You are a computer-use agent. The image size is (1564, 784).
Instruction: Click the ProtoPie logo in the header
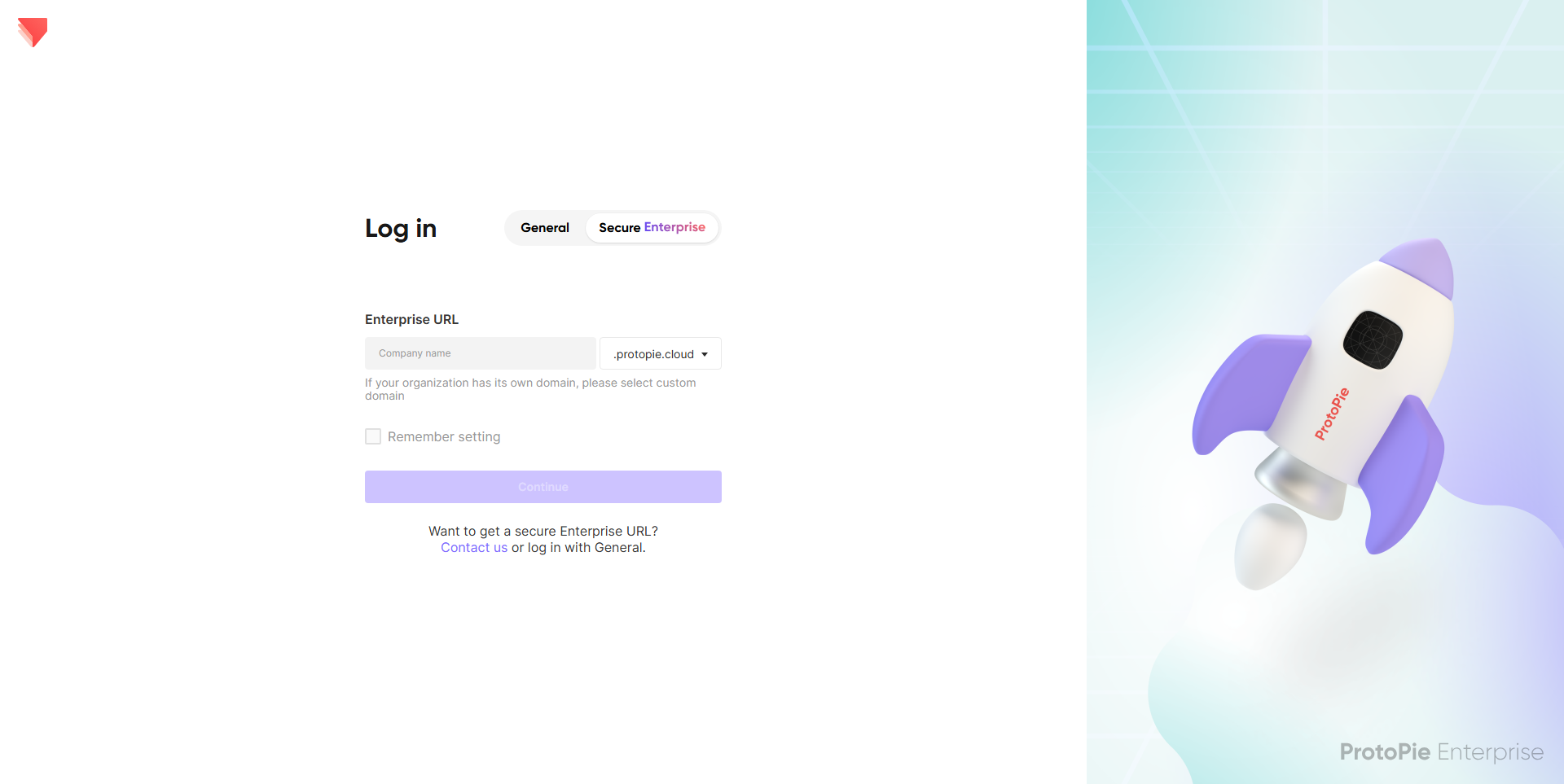pyautogui.click(x=33, y=32)
